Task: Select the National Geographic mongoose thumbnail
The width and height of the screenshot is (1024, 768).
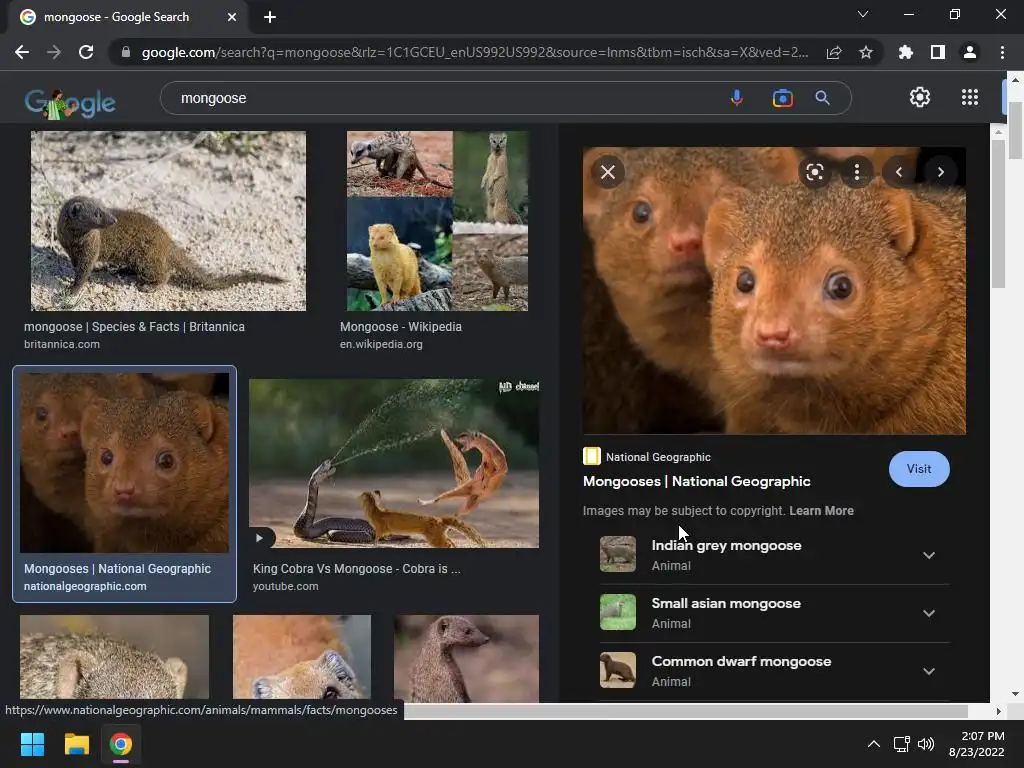Action: click(124, 463)
